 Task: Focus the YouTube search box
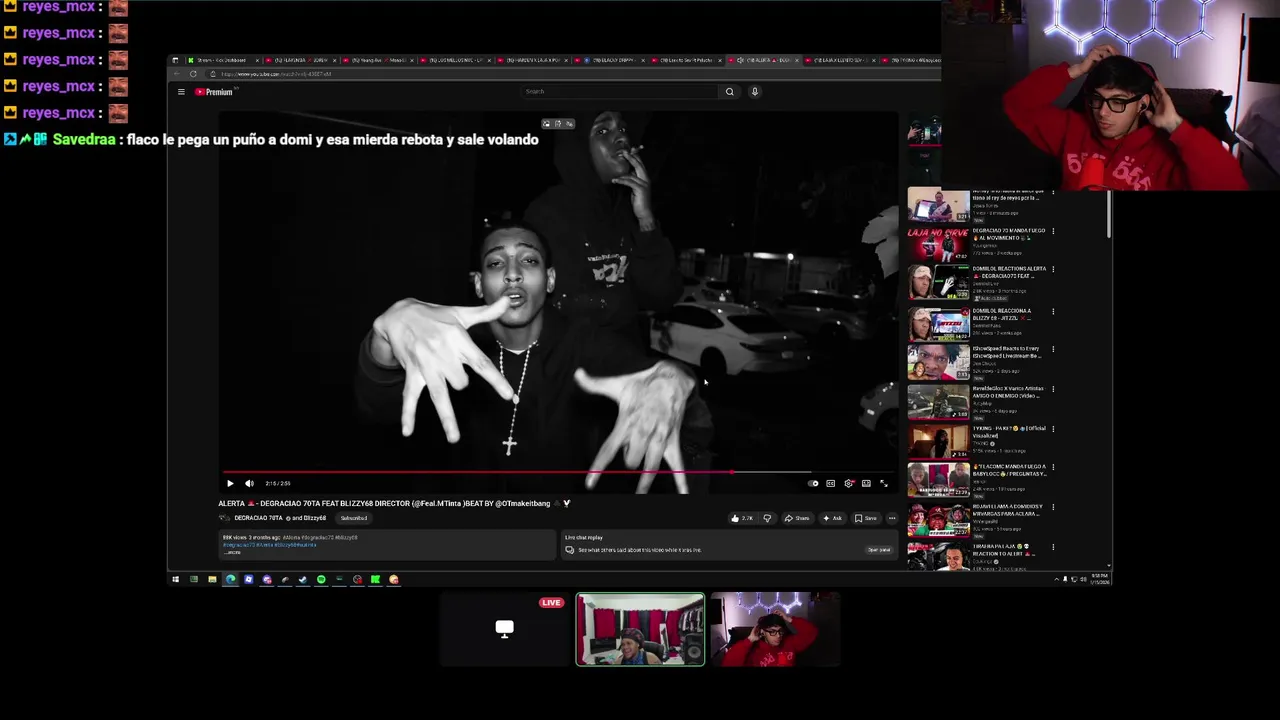[x=620, y=91]
